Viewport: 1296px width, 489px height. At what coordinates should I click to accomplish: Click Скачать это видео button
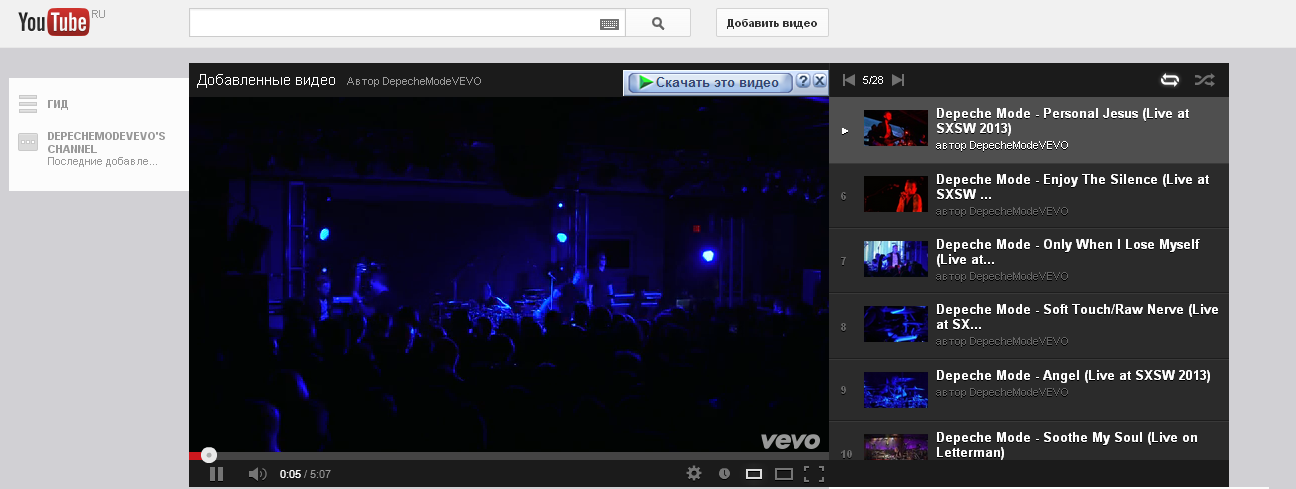click(x=708, y=82)
